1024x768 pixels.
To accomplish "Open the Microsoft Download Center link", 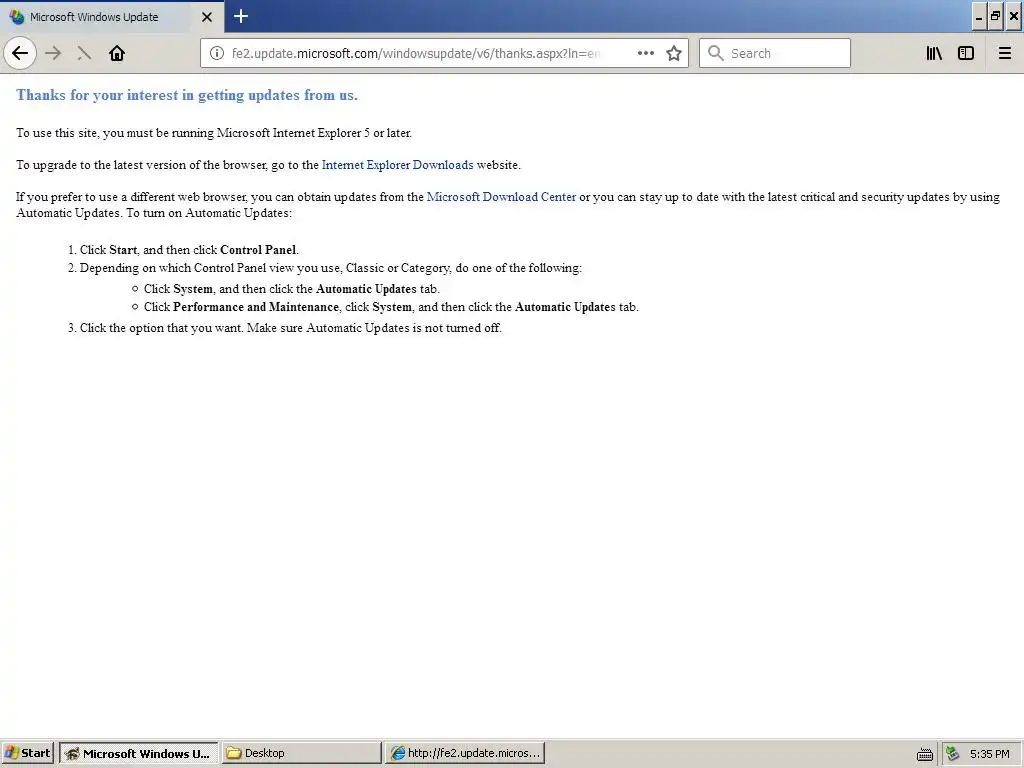I will (x=501, y=197).
